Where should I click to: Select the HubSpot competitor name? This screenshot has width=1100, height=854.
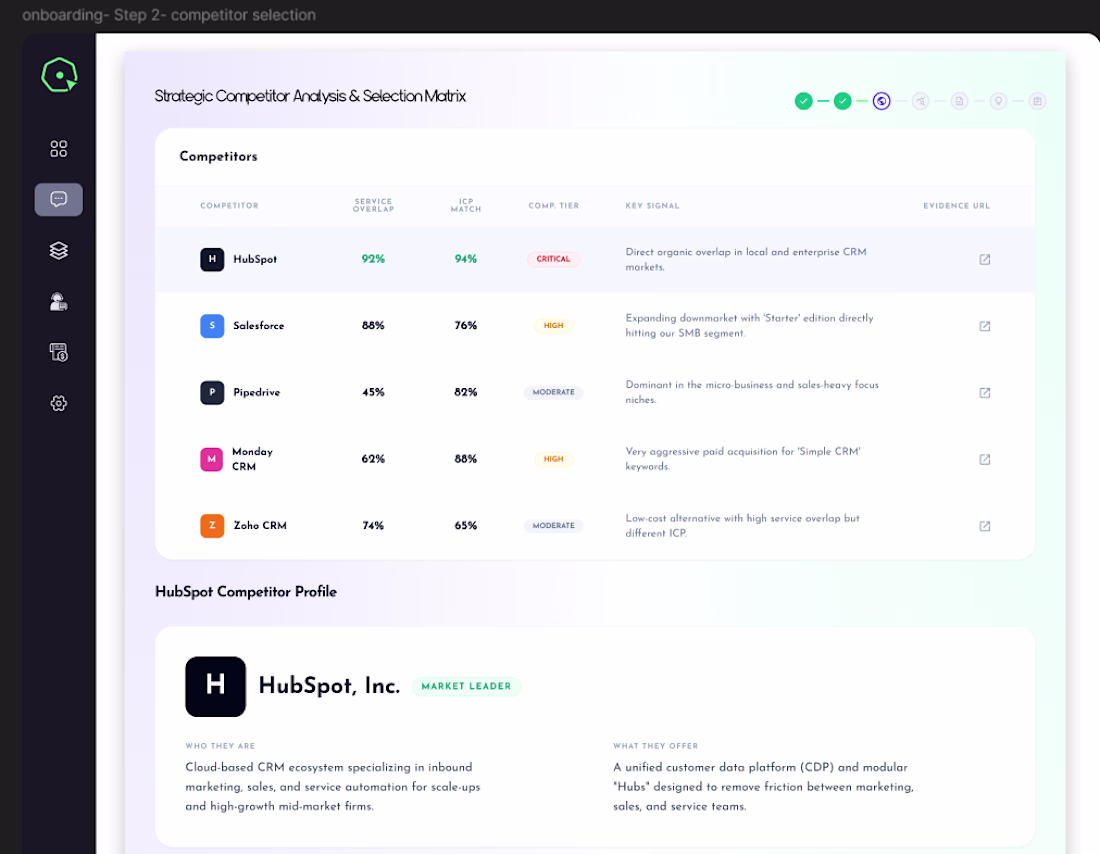coord(255,259)
